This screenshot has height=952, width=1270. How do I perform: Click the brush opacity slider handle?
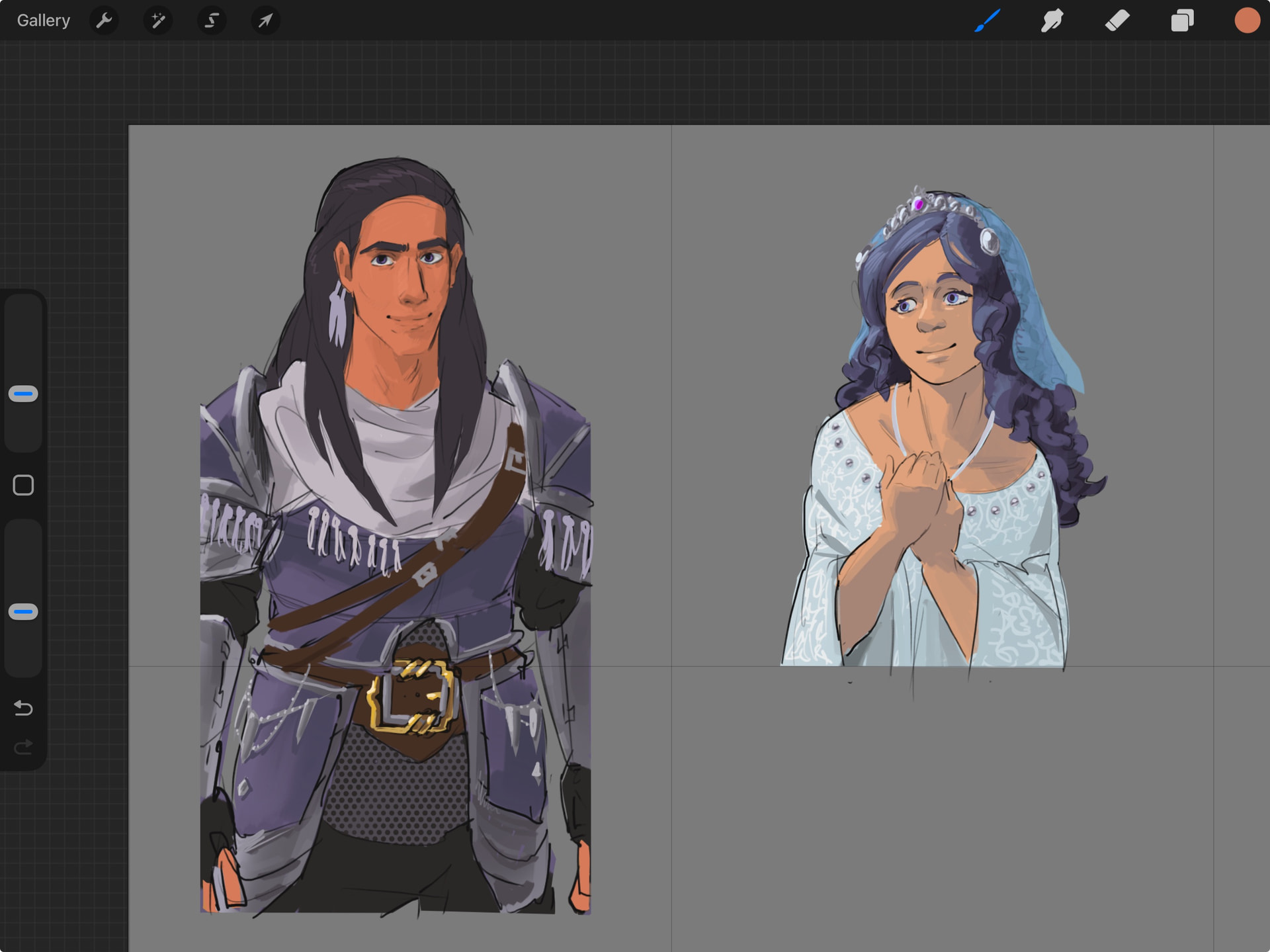23,612
